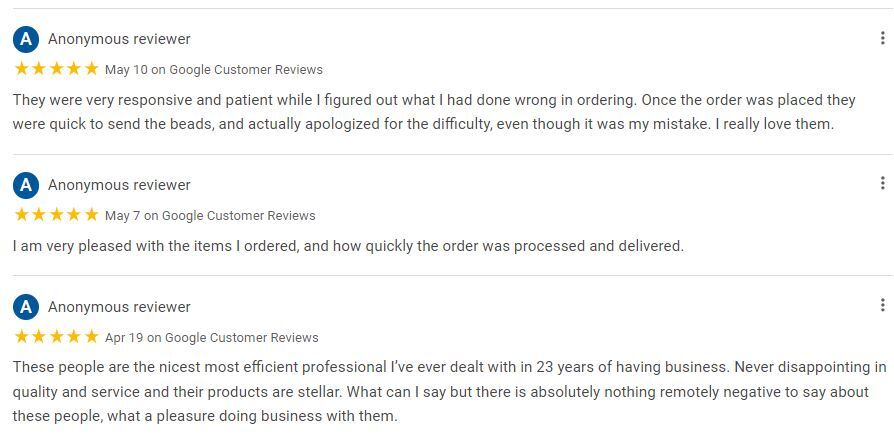Select the Apr 19 reviewer's avatar icon
The image size is (894, 446).
tap(26, 307)
